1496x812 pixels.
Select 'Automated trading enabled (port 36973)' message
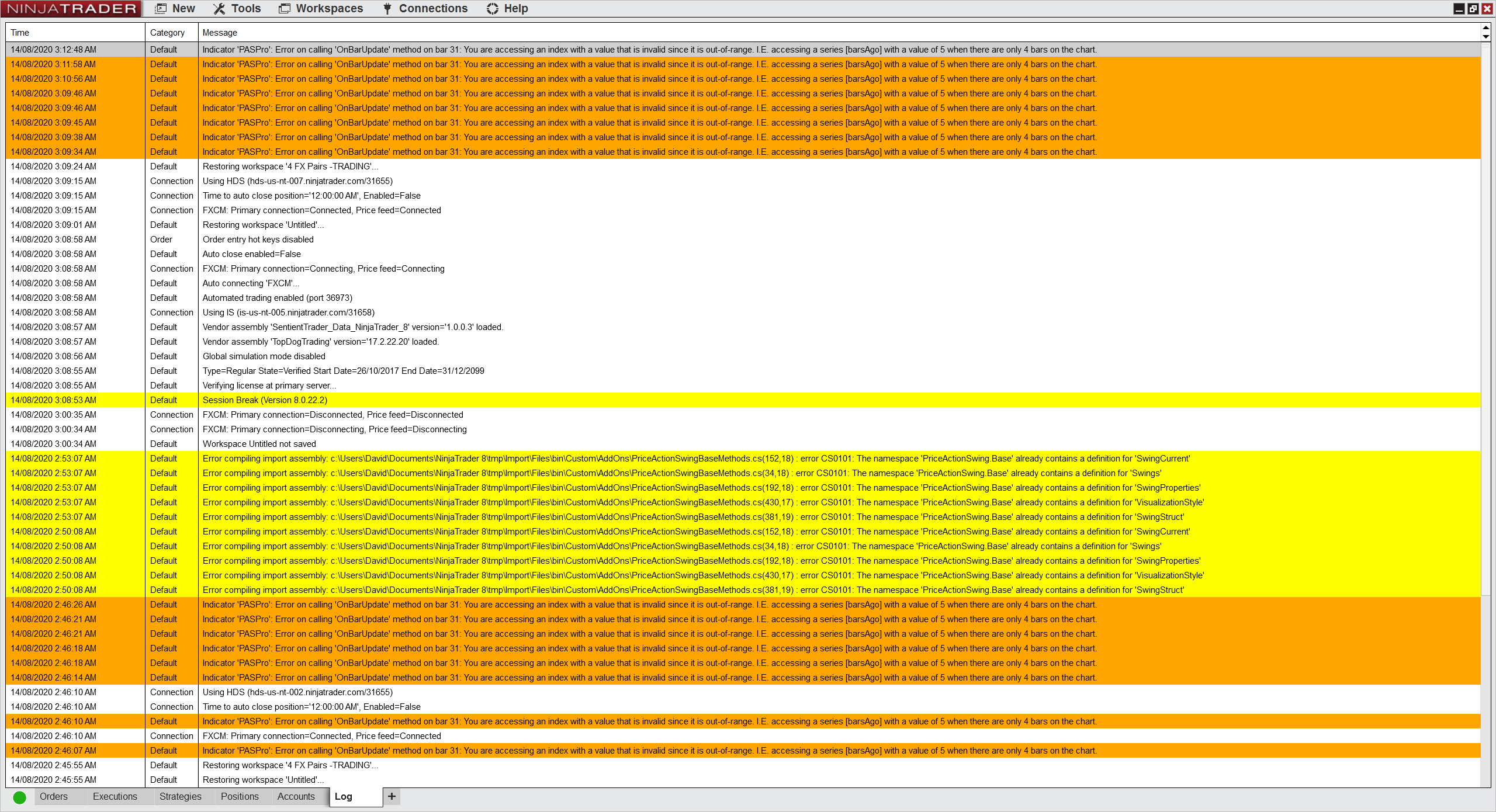277,298
